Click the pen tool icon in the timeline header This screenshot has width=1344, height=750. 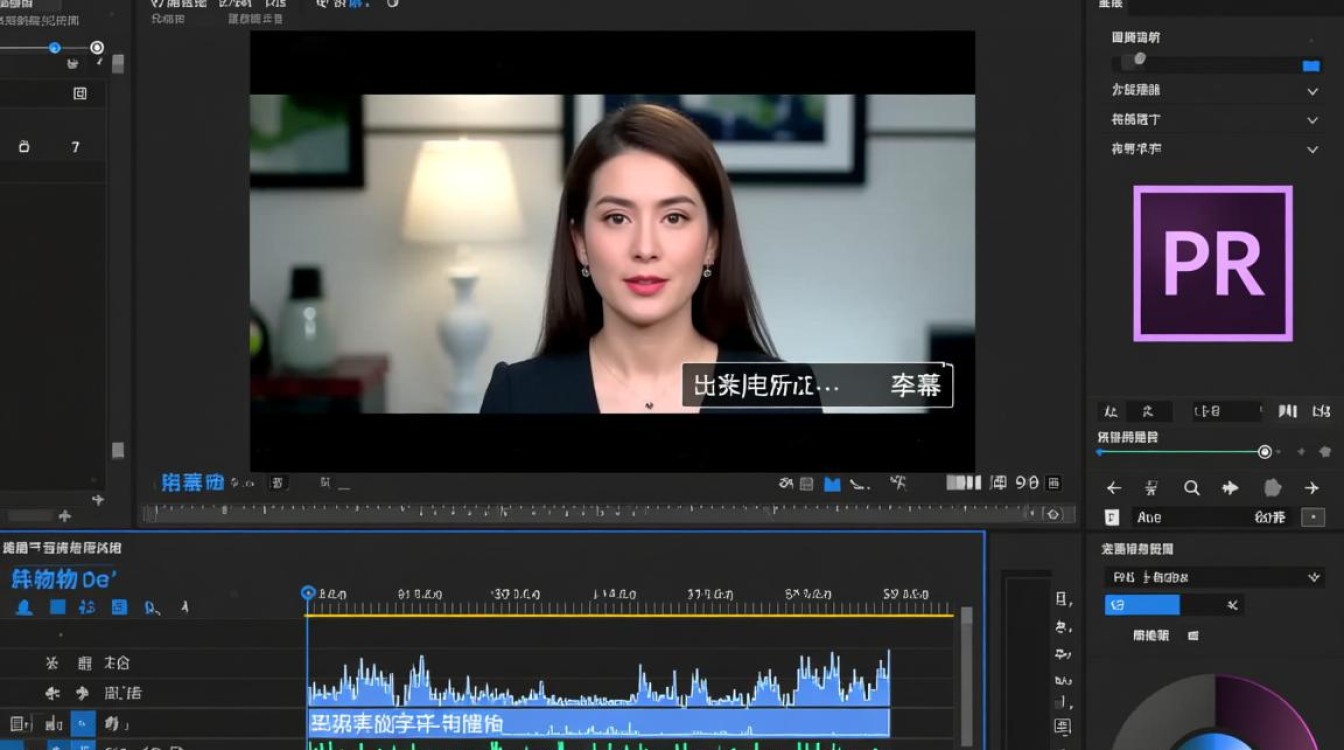coord(184,607)
